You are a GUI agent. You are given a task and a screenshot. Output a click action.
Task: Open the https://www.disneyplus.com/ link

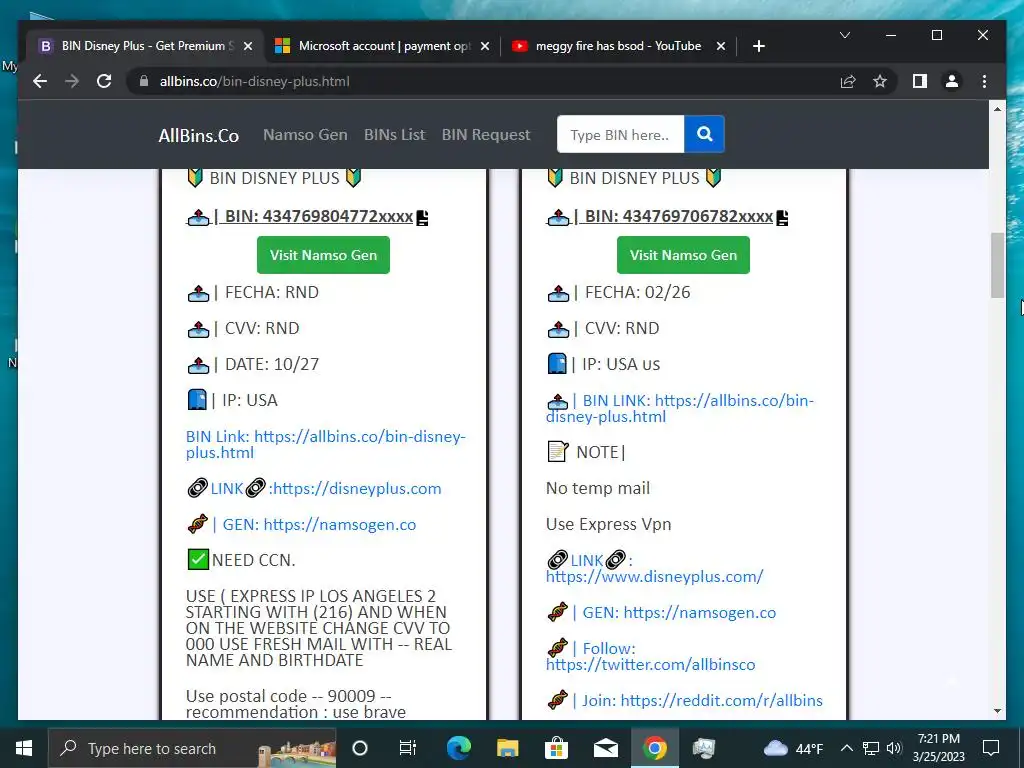point(654,577)
